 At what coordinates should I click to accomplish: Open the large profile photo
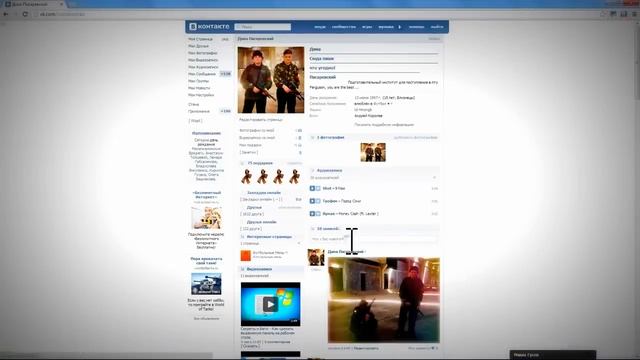[271, 80]
